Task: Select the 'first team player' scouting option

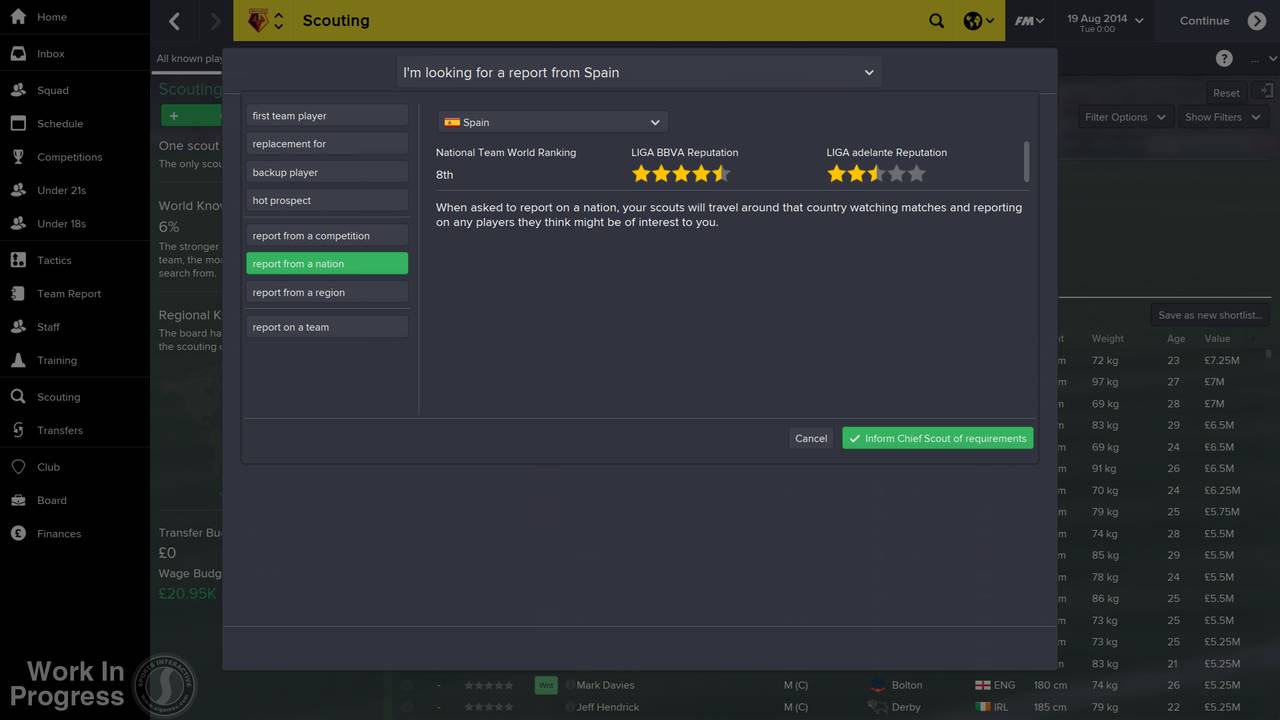Action: tap(326, 115)
